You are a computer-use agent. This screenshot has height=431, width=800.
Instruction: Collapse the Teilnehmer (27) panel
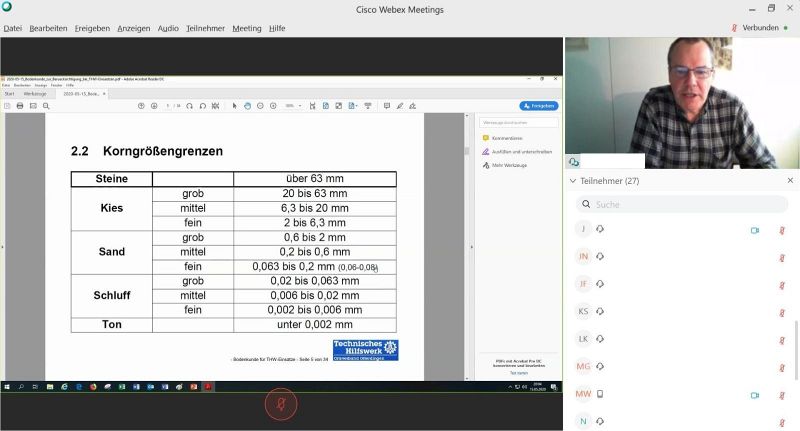[x=572, y=181]
